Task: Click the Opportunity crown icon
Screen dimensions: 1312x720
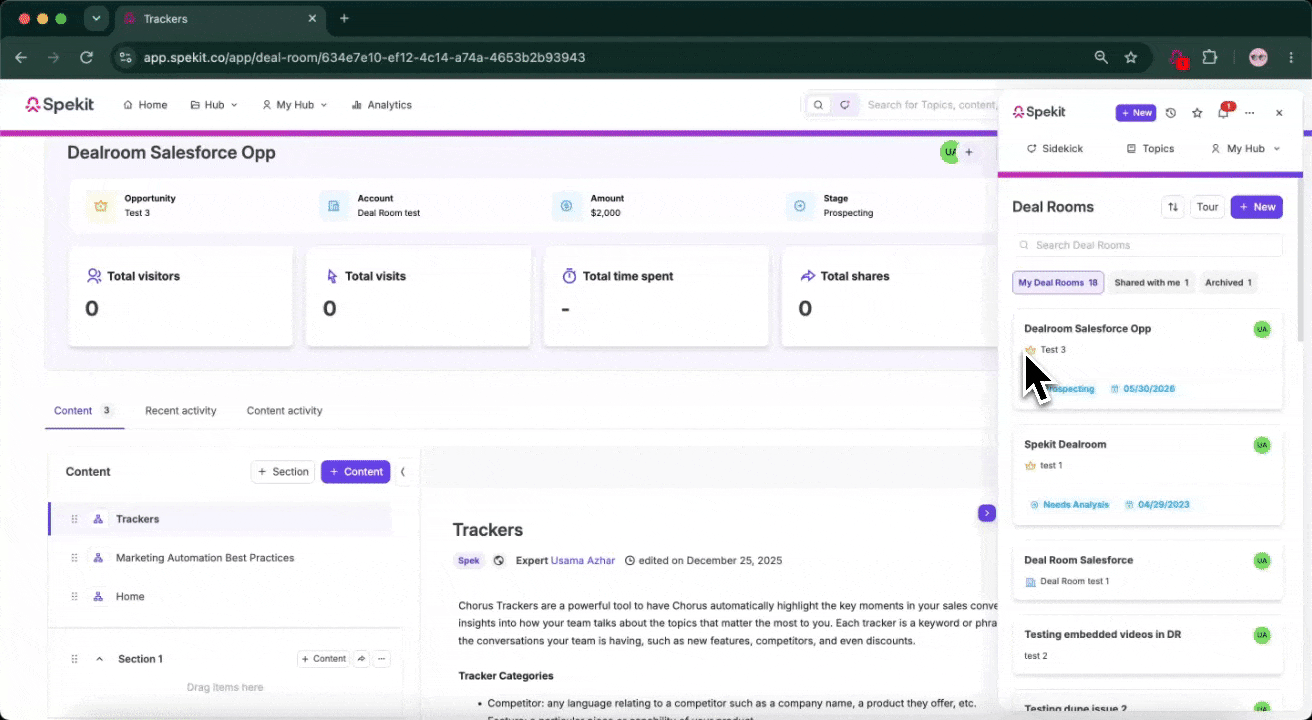Action: pyautogui.click(x=101, y=206)
